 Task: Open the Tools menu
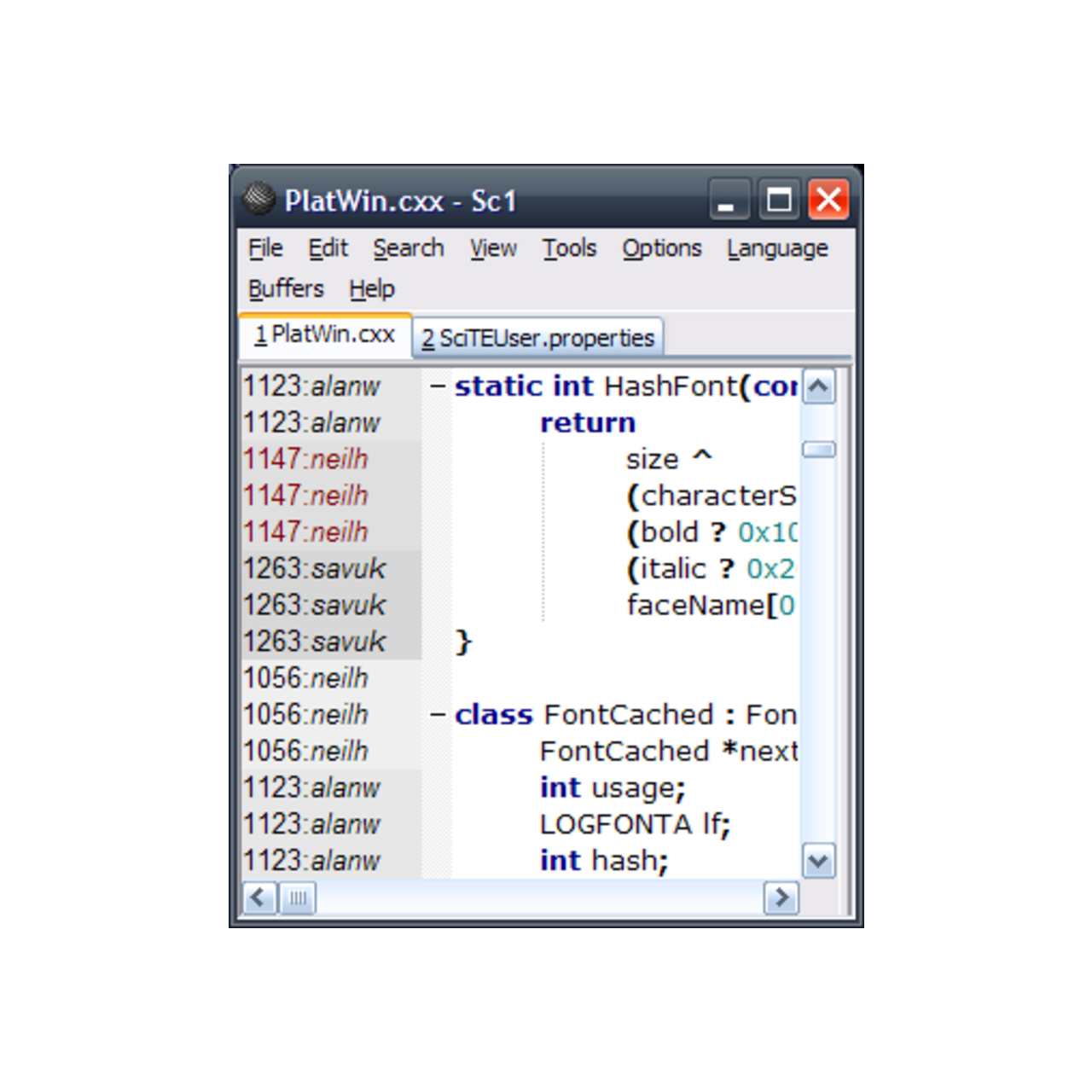[x=569, y=248]
